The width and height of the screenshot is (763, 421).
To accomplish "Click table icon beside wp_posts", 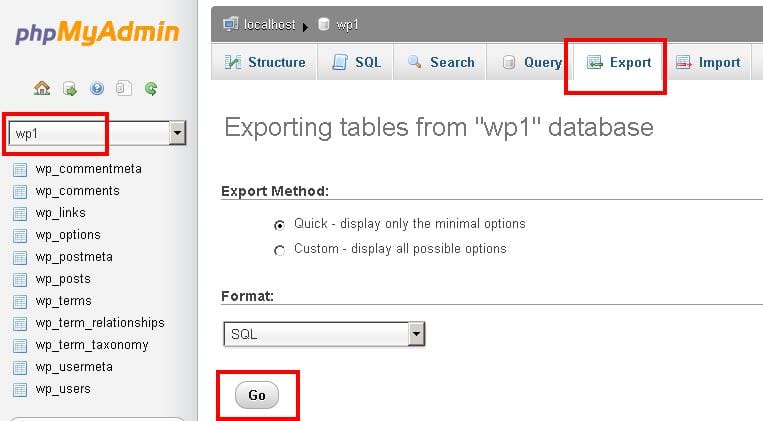I will (20, 280).
